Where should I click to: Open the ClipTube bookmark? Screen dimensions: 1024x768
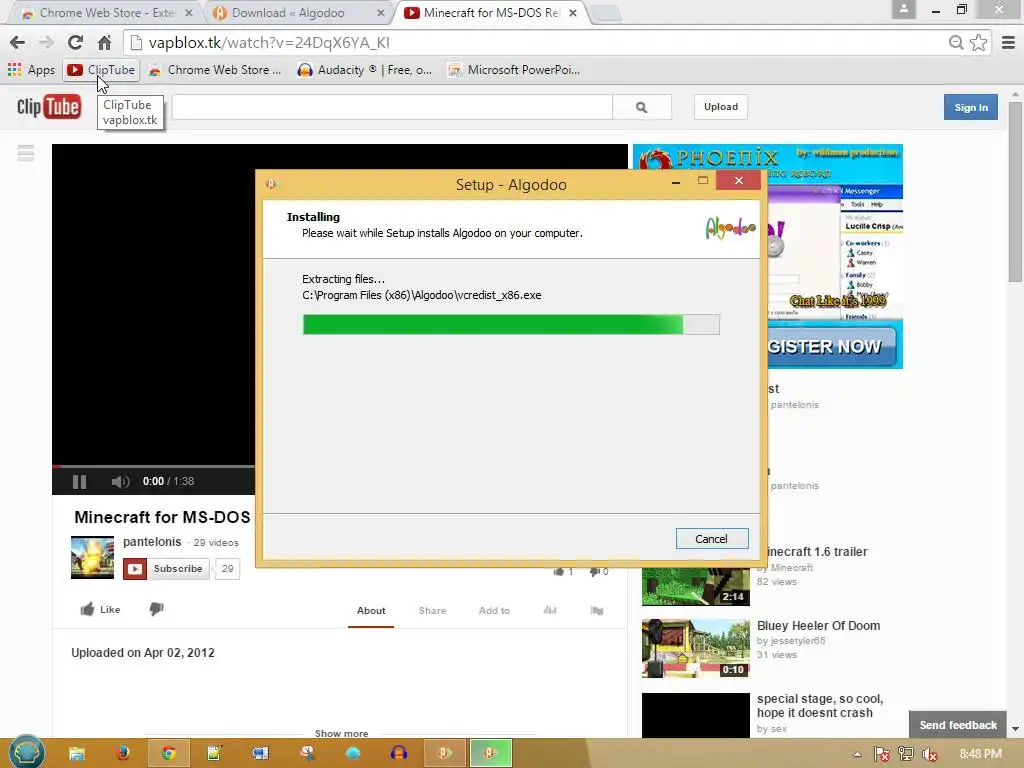(101, 70)
